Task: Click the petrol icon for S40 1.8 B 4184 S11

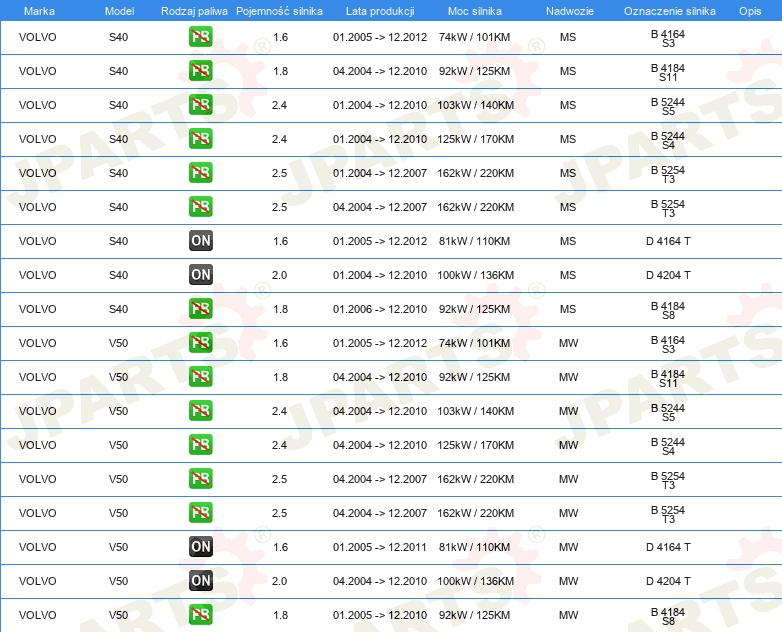Action: tap(200, 71)
